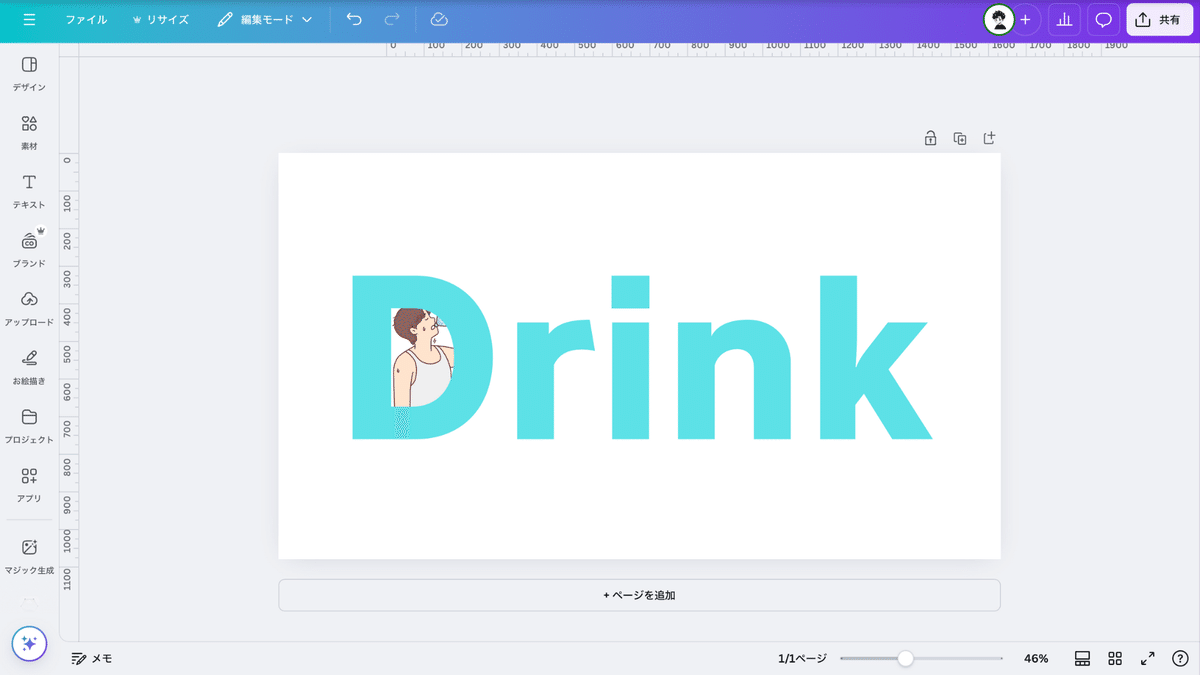Open the マジック生成 panel

coord(29,557)
